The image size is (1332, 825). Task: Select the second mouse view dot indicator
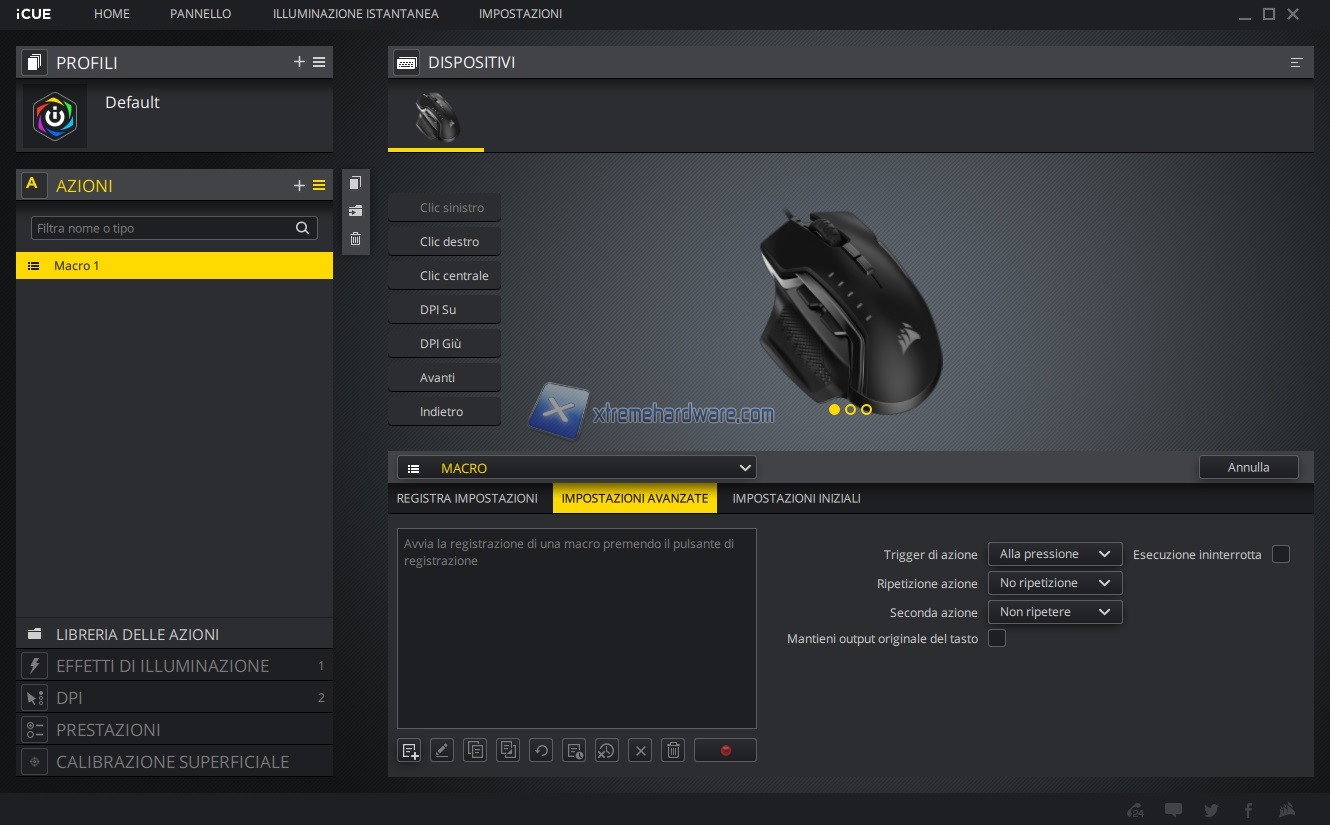850,409
